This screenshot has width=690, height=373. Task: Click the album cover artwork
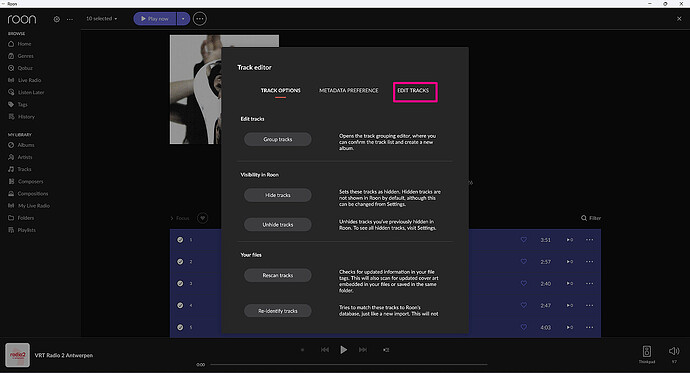point(196,89)
